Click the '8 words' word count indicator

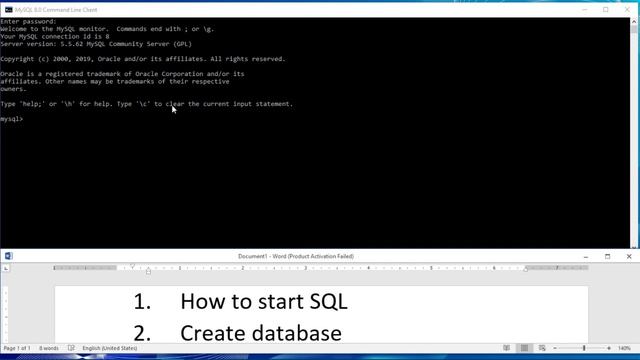(49, 348)
